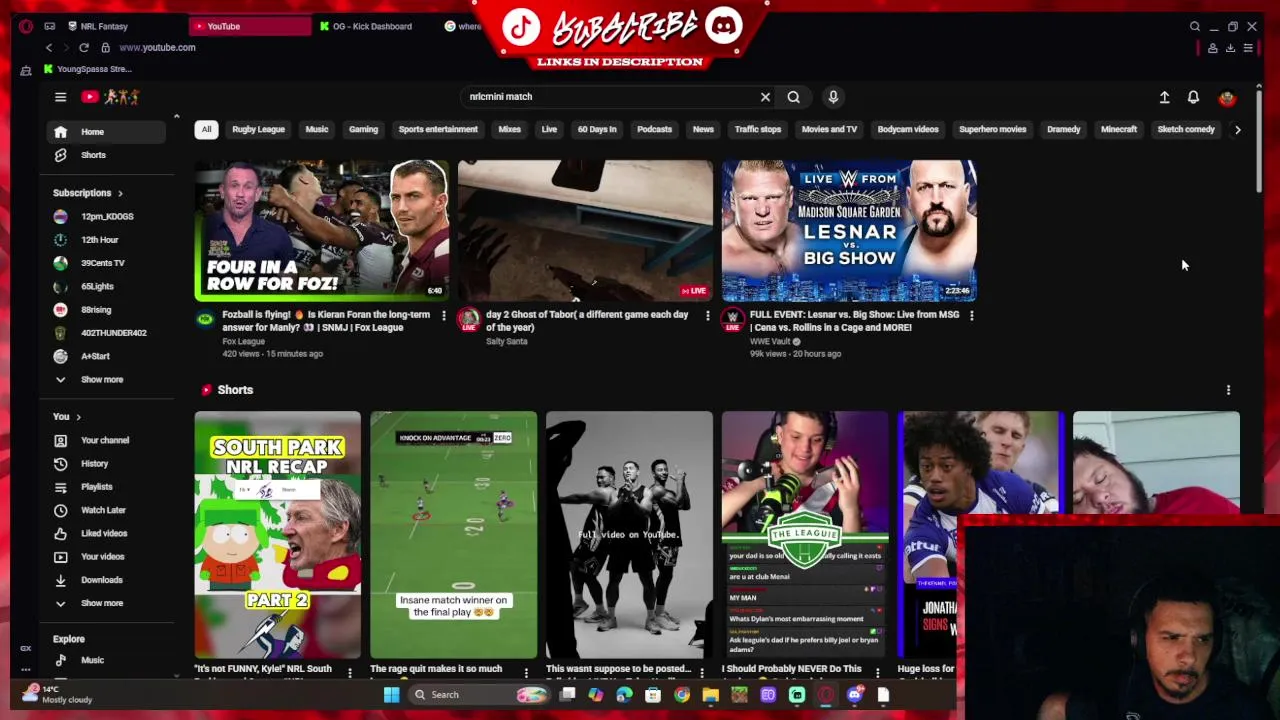
Task: Open Fozball is flying video title
Action: click(x=326, y=321)
